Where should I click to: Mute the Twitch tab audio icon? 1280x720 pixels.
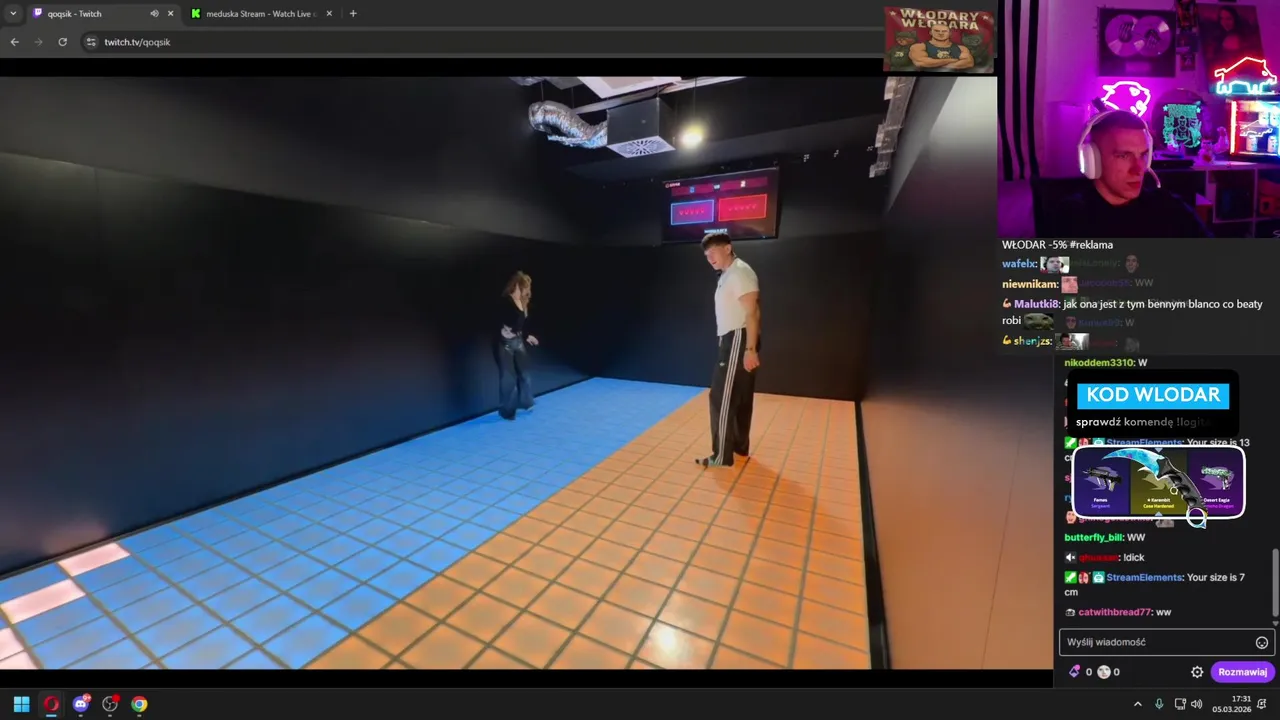click(x=154, y=14)
